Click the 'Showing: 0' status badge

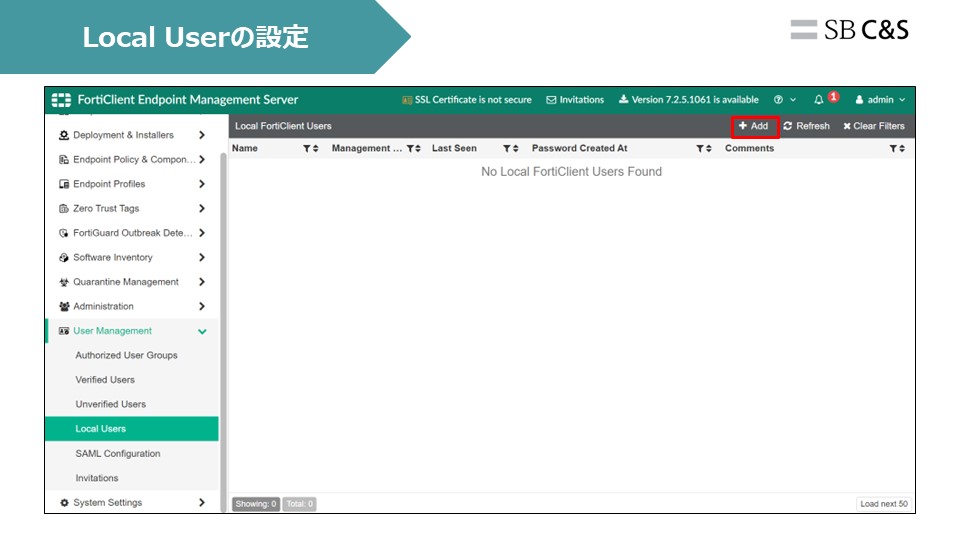(x=256, y=504)
